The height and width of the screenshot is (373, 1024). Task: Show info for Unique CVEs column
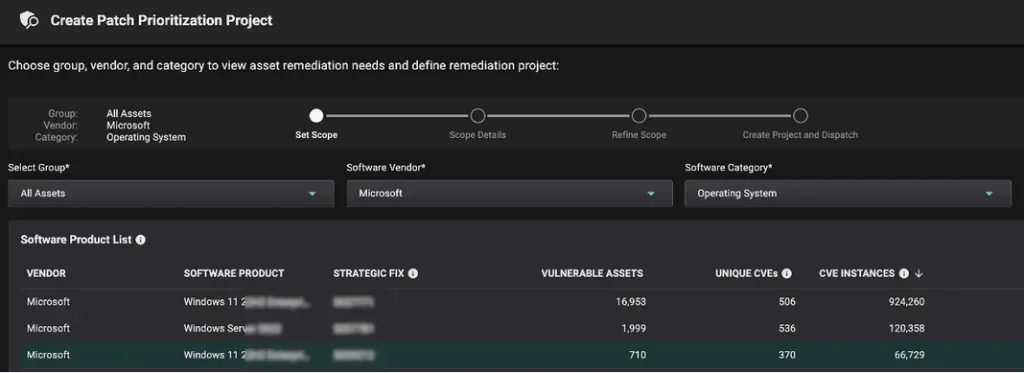pyautogui.click(x=787, y=274)
